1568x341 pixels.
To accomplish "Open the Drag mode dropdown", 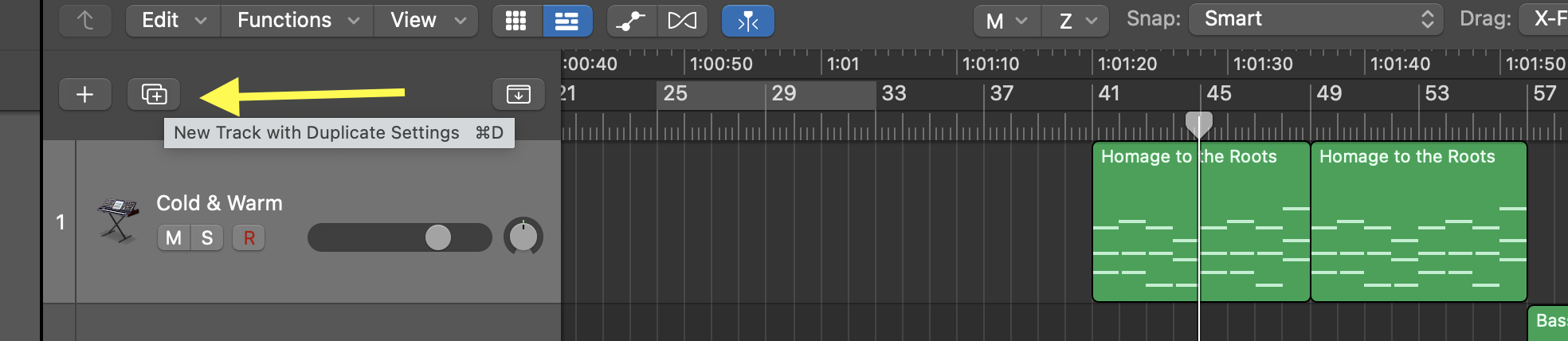I will click(x=1546, y=19).
